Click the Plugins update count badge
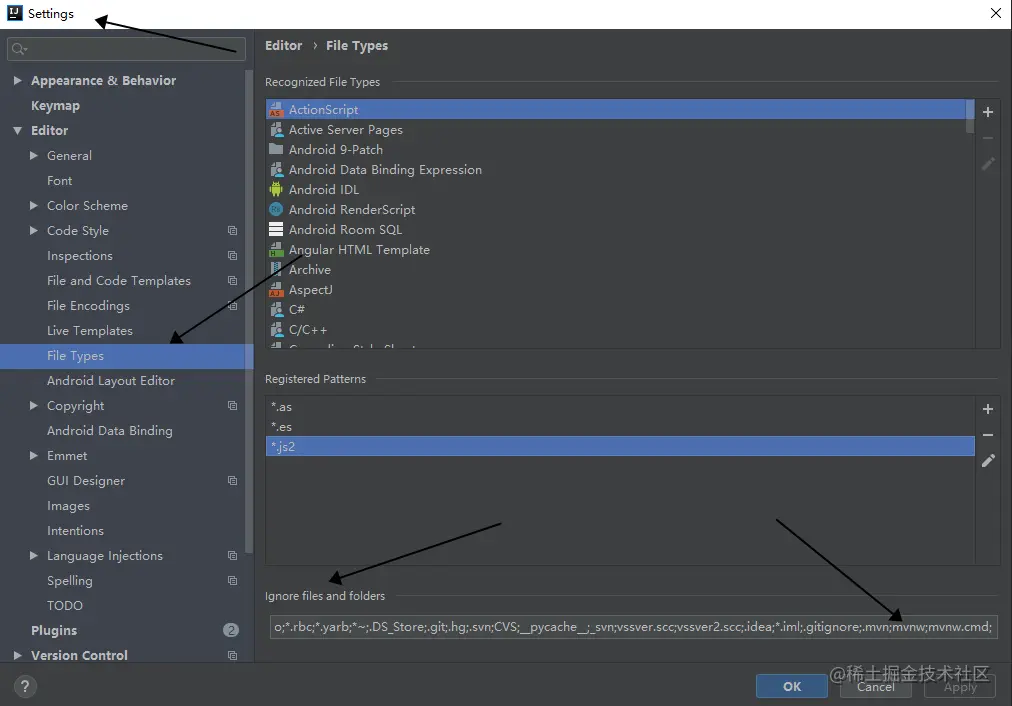 (230, 630)
